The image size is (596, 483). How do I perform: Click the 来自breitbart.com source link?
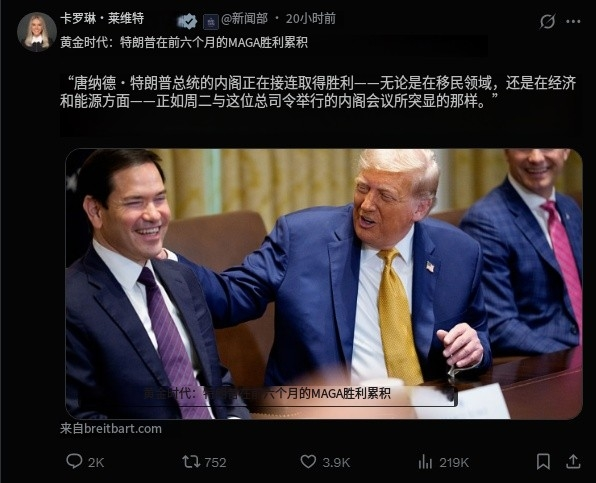pyautogui.click(x=111, y=429)
